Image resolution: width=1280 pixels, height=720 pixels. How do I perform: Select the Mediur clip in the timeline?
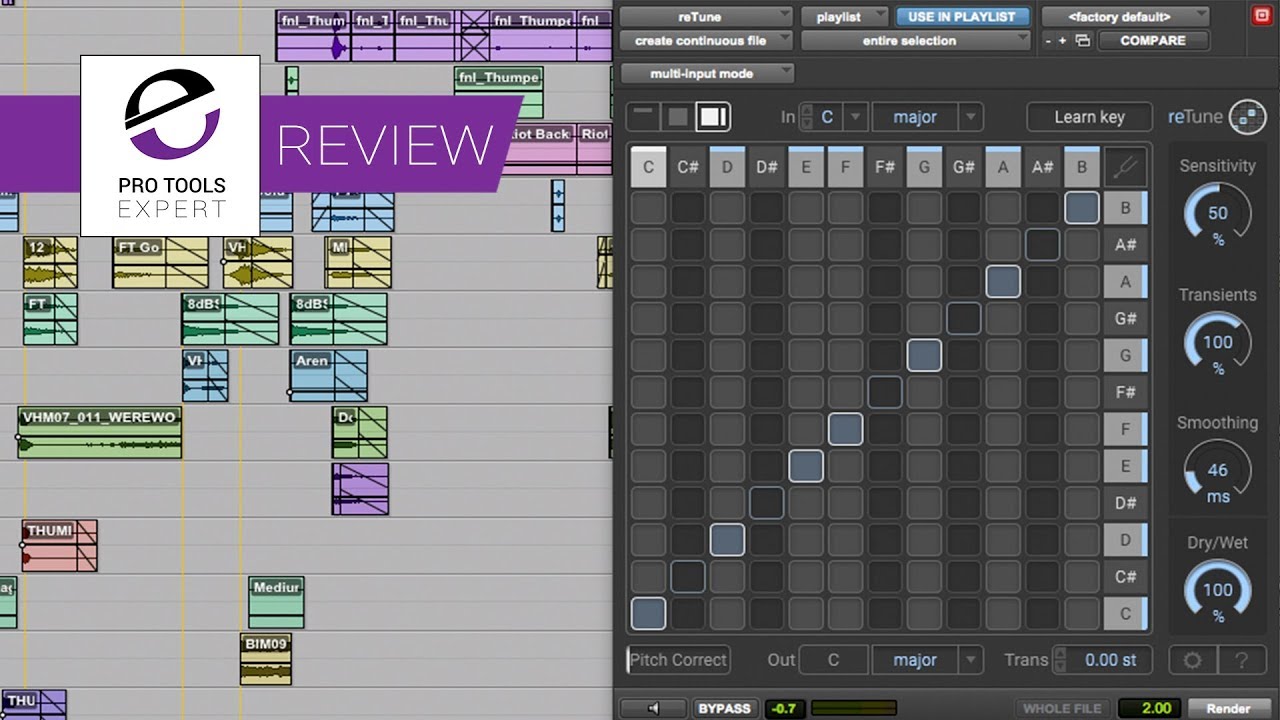pos(276,602)
